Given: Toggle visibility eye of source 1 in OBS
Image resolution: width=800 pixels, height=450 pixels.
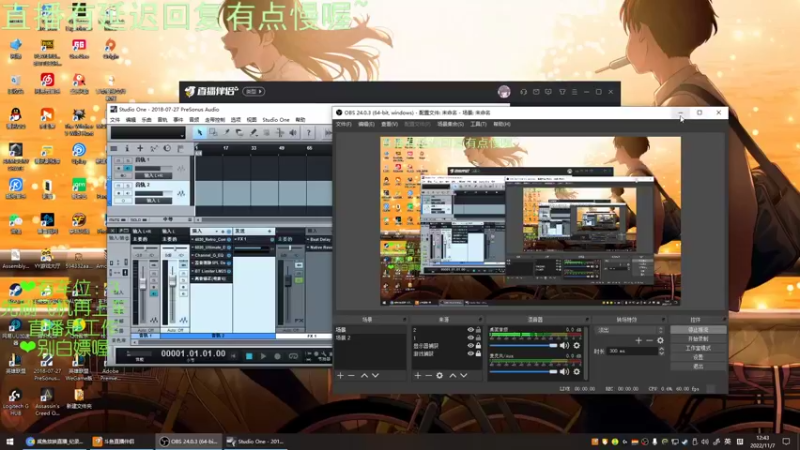Looking at the screenshot, I should click(470, 338).
